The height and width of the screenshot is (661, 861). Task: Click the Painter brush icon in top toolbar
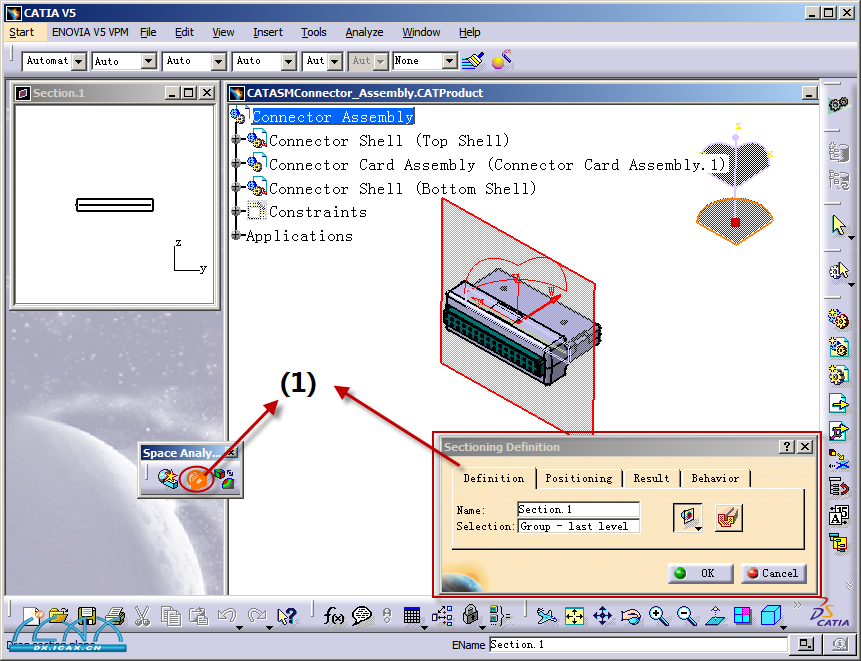(x=473, y=60)
